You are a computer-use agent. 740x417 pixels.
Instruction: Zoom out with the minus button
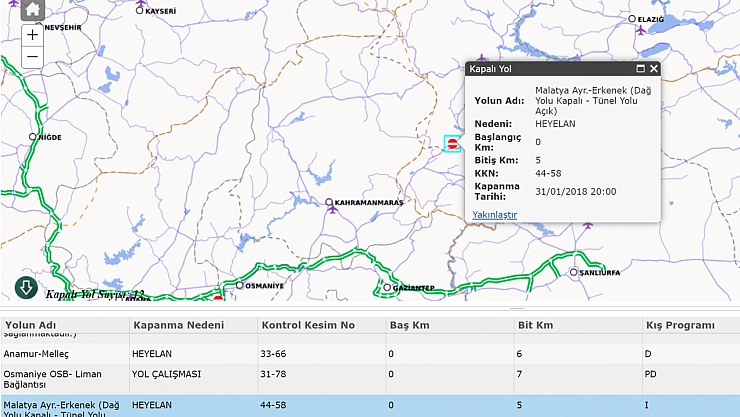point(32,57)
